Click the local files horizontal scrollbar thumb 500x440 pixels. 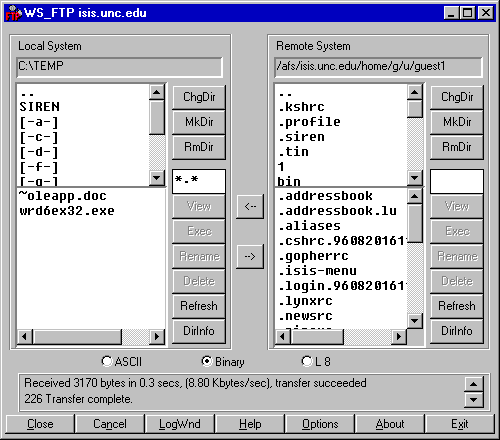(x=77, y=337)
